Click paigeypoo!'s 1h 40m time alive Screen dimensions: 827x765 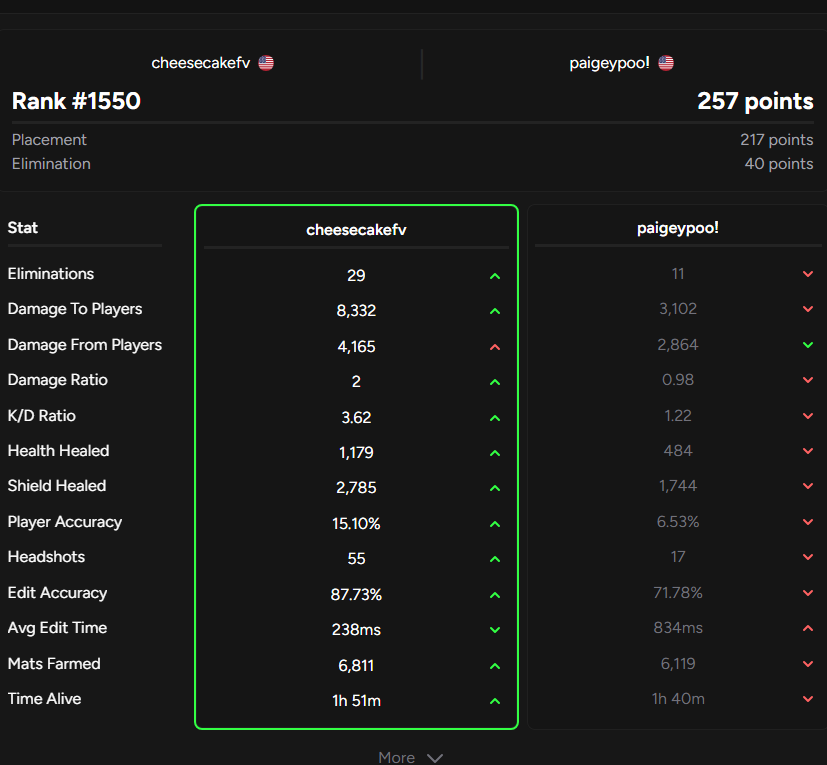[x=678, y=699]
